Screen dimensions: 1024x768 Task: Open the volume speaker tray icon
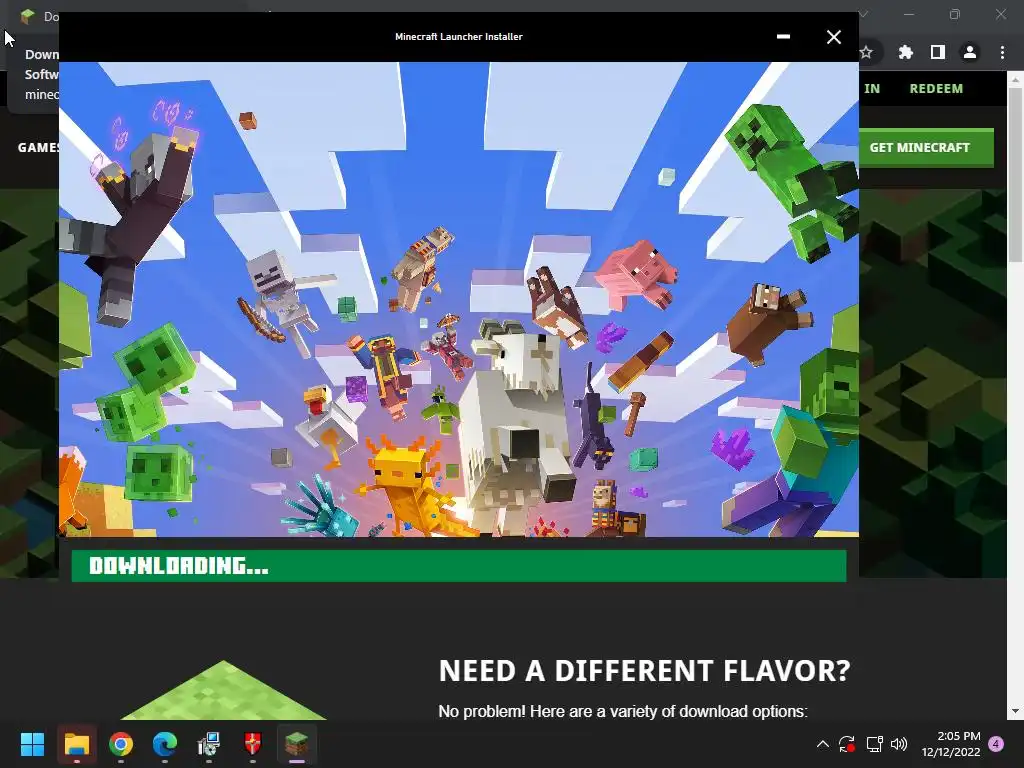pyautogui.click(x=899, y=744)
